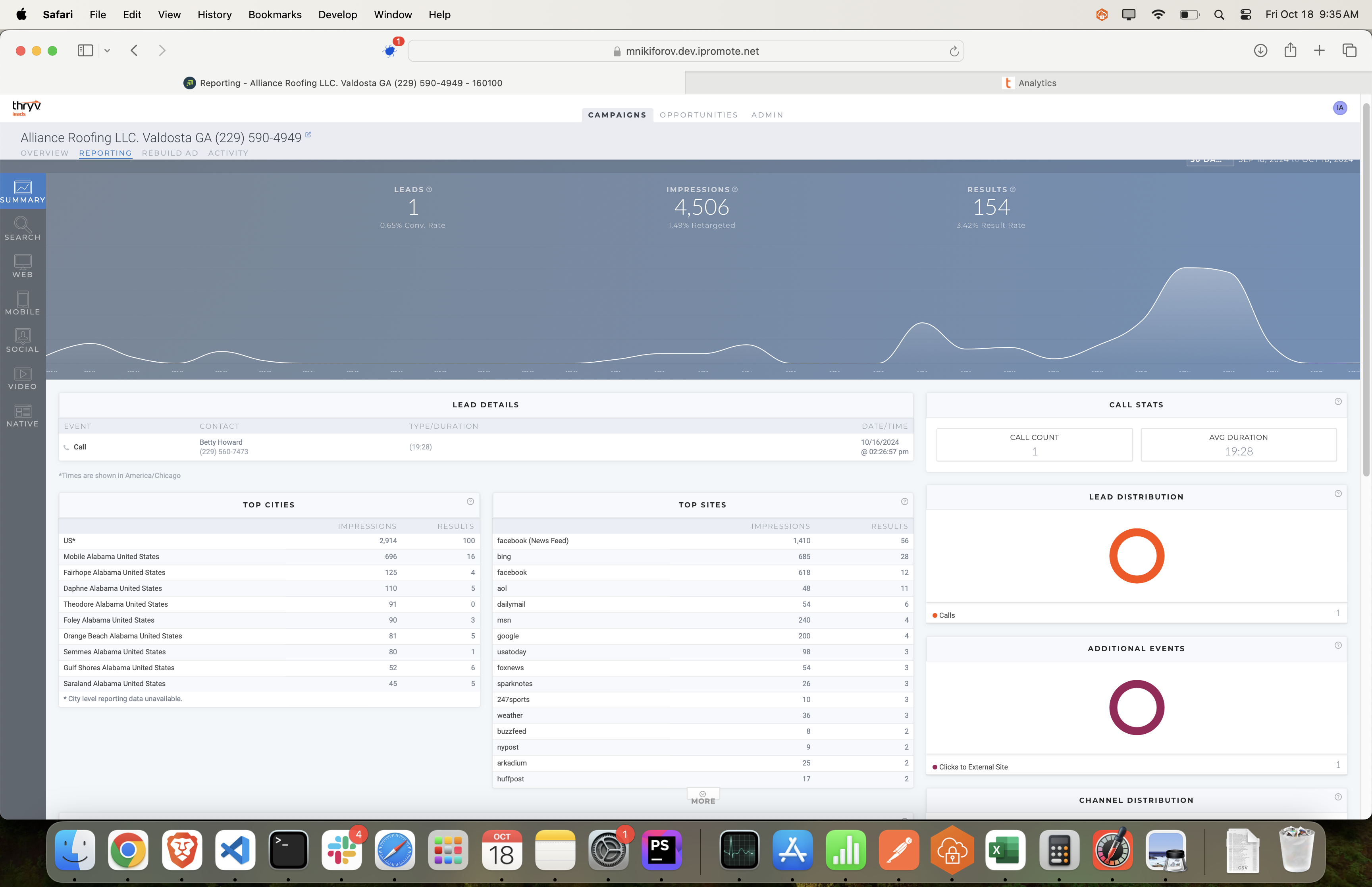This screenshot has height=887, width=1372.
Task: Click the Additional Events help icon
Action: click(1338, 645)
